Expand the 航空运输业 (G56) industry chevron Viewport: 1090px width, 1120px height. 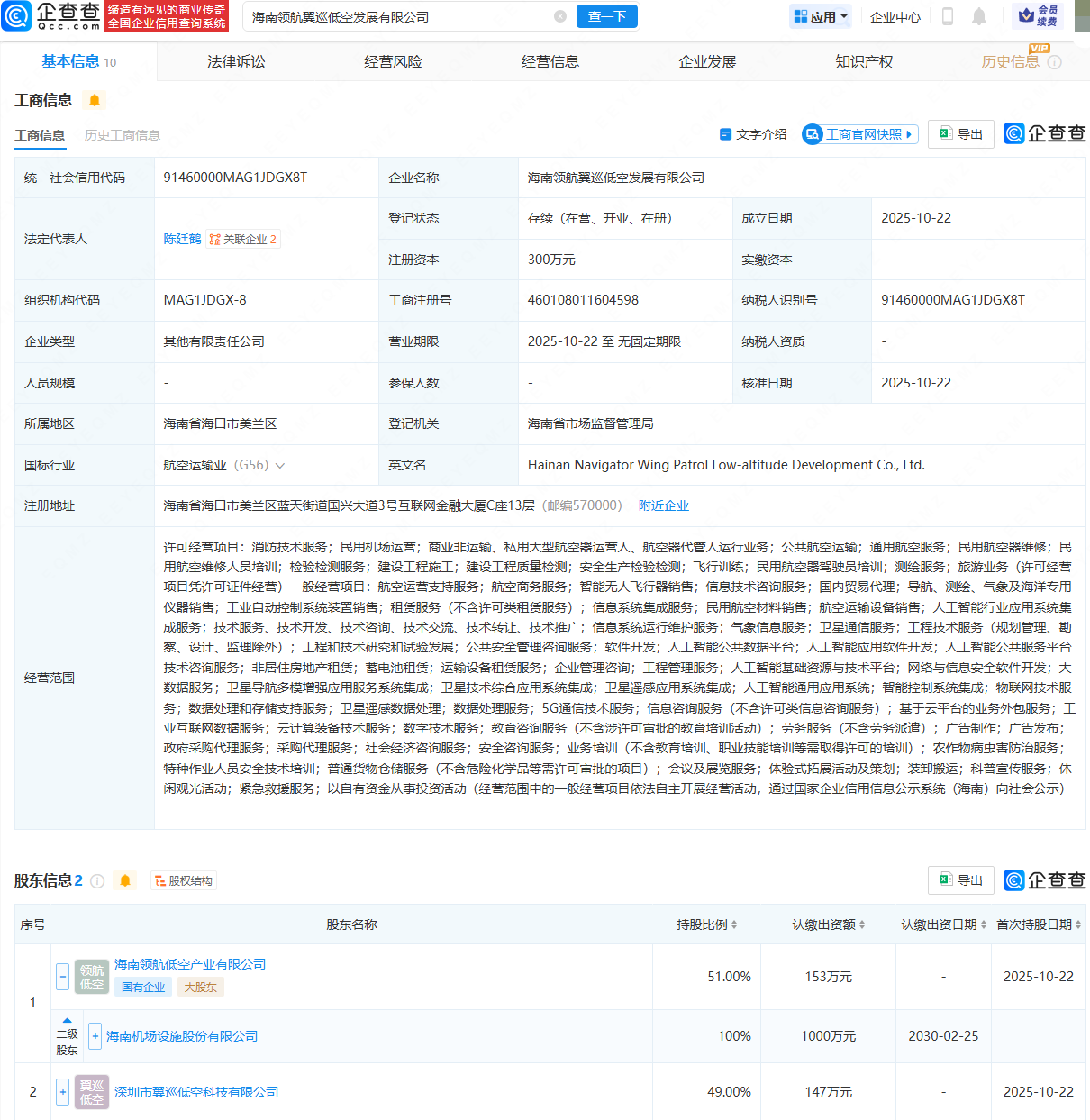279,465
